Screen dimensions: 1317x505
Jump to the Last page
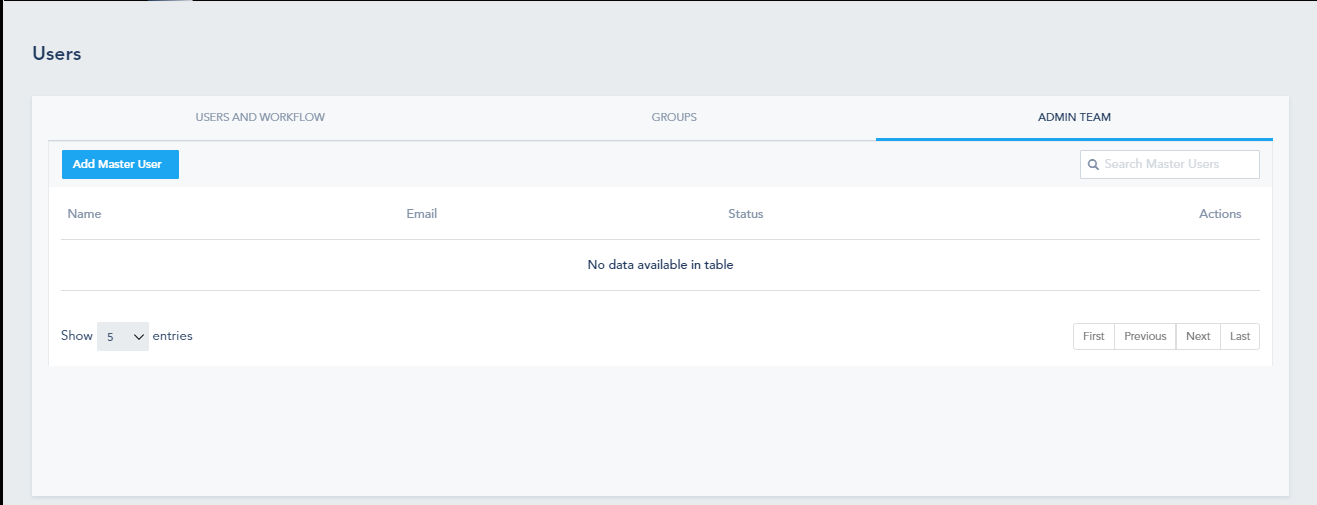click(1240, 336)
